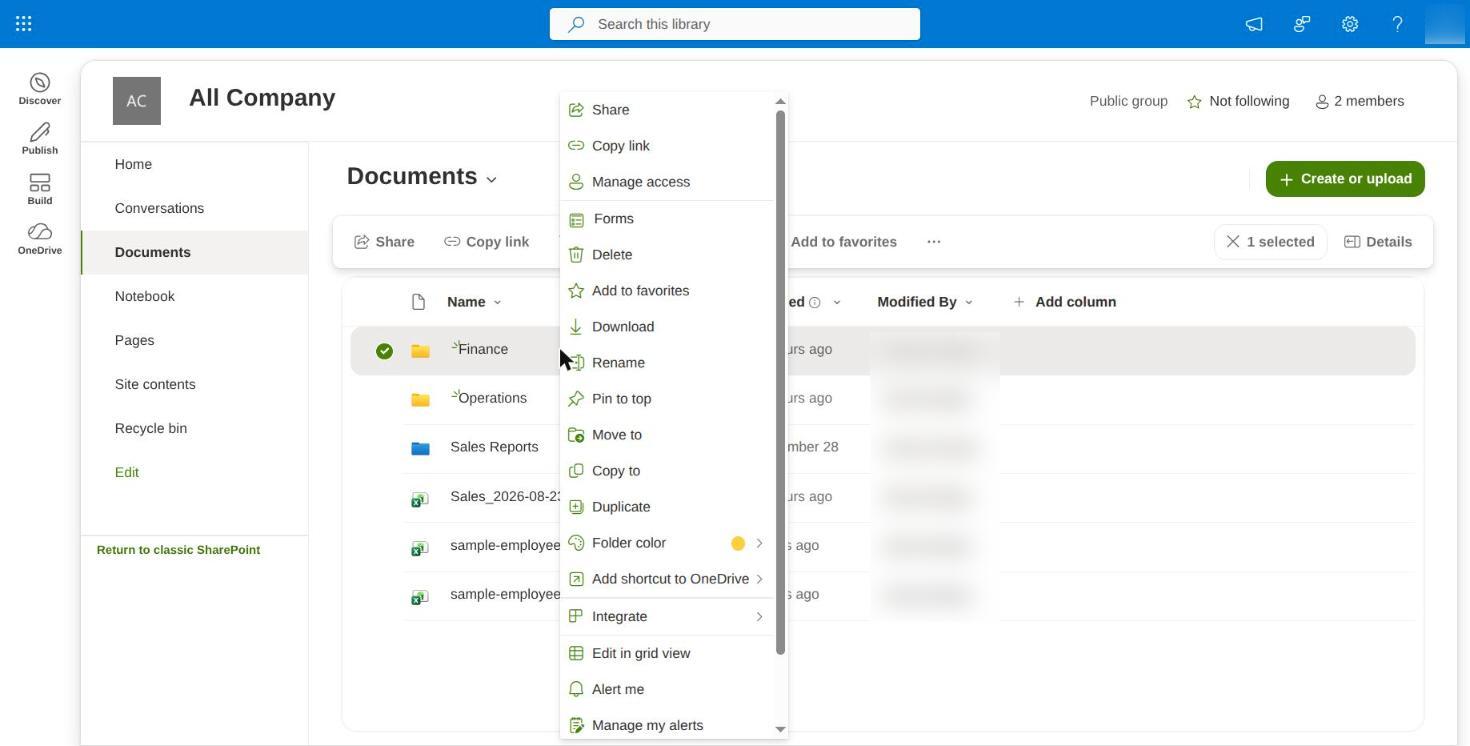Image resolution: width=1470 pixels, height=746 pixels.
Task: Click the Excel icon for Sales_2026 file
Action: click(x=420, y=498)
